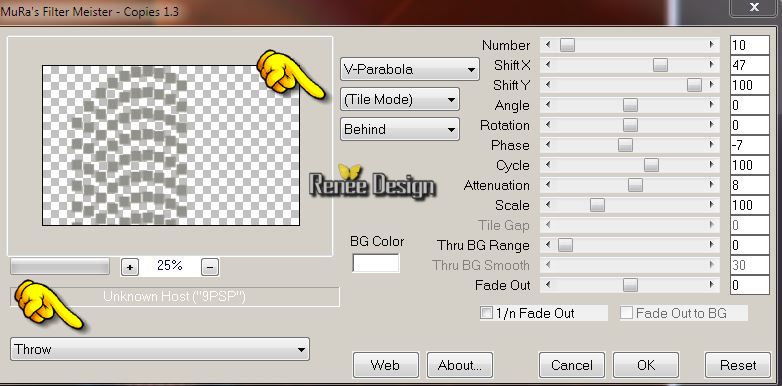Enable the 1/n Fade Out checkbox

(486, 313)
